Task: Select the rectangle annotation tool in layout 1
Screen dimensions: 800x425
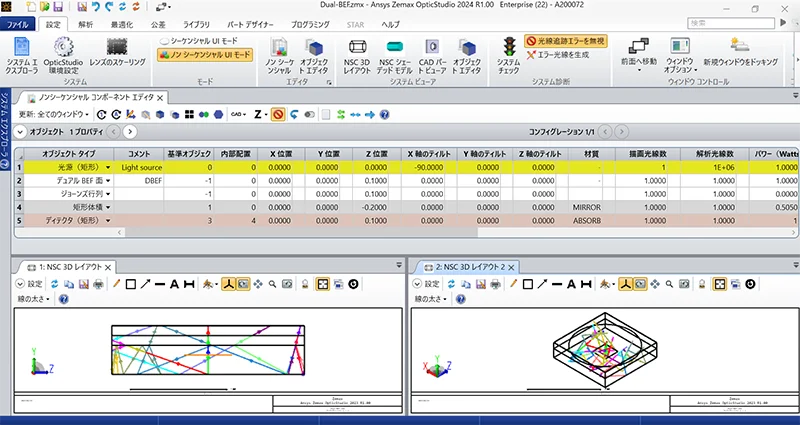Action: (131, 284)
